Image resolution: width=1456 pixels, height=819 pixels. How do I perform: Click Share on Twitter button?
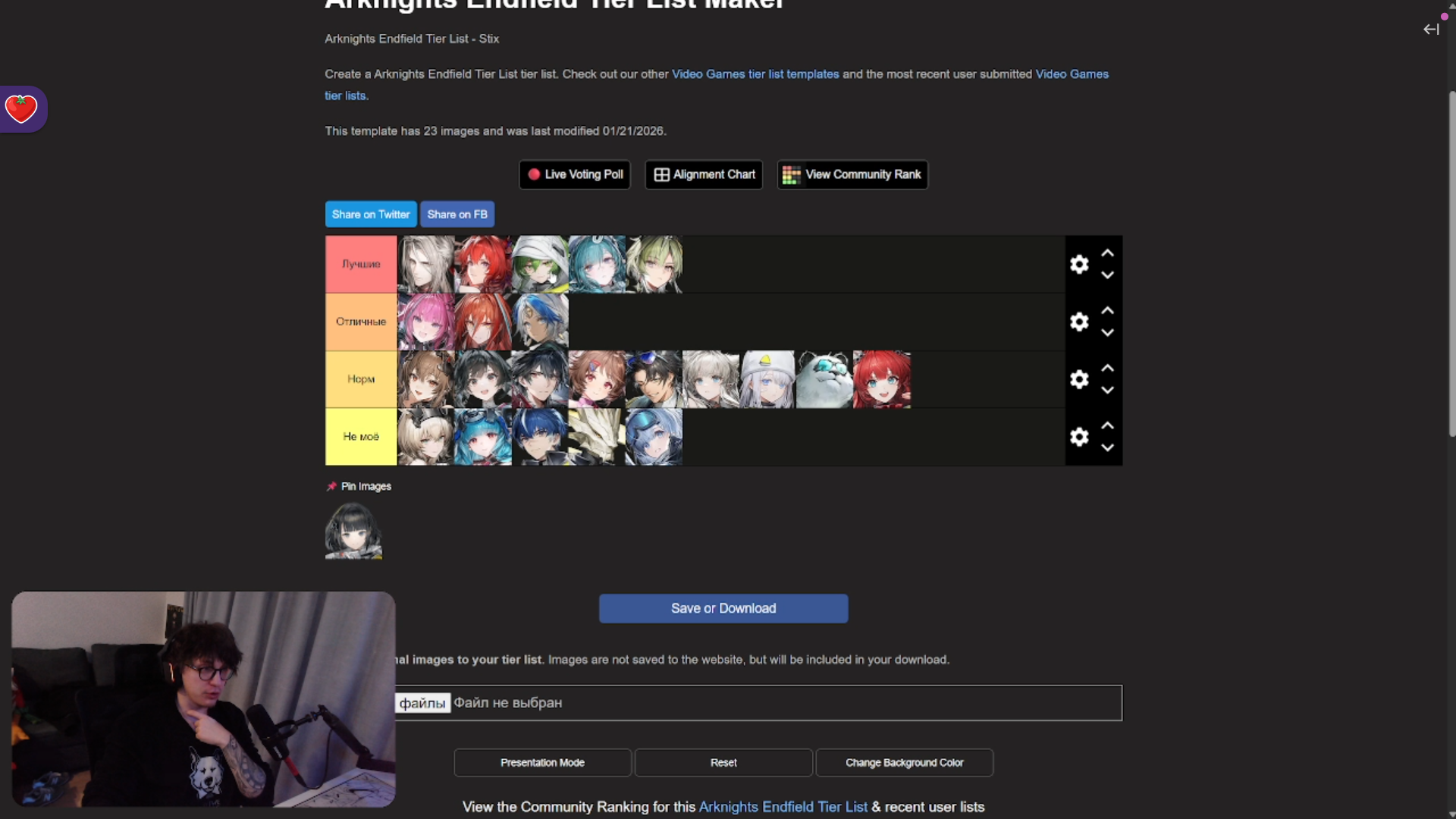[371, 215]
